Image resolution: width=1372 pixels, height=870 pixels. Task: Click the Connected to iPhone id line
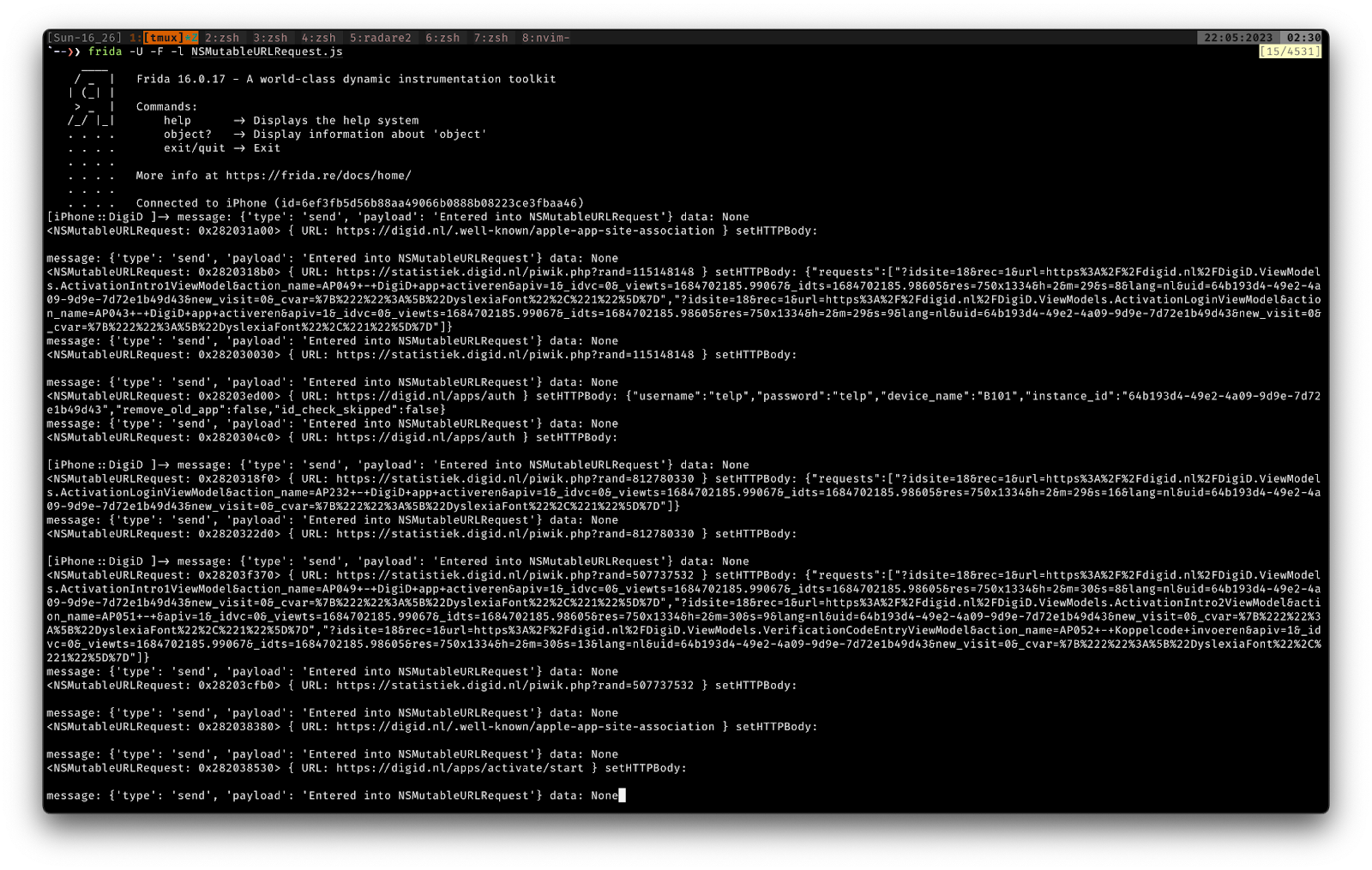(x=360, y=203)
